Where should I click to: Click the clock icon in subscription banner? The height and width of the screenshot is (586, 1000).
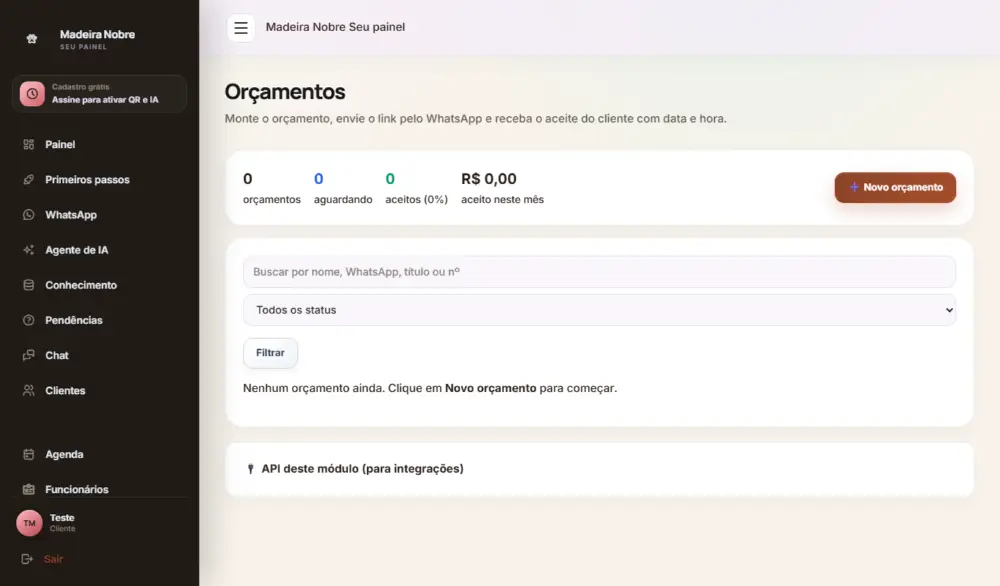[32, 94]
